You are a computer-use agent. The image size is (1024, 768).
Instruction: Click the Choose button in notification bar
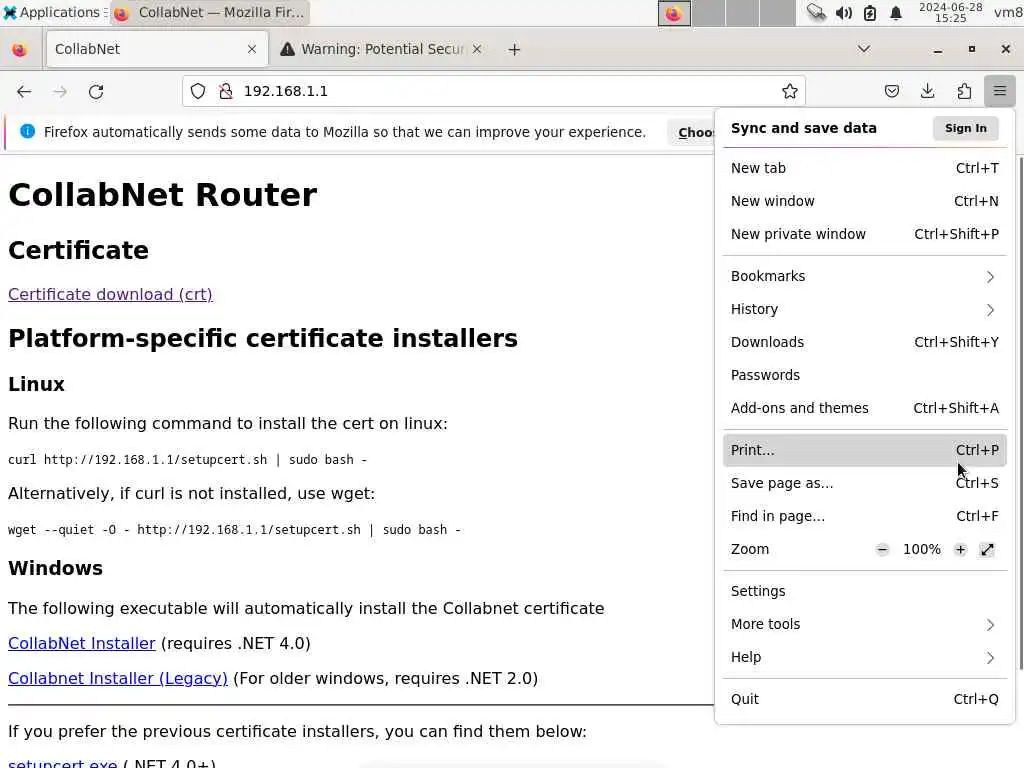[x=693, y=133]
